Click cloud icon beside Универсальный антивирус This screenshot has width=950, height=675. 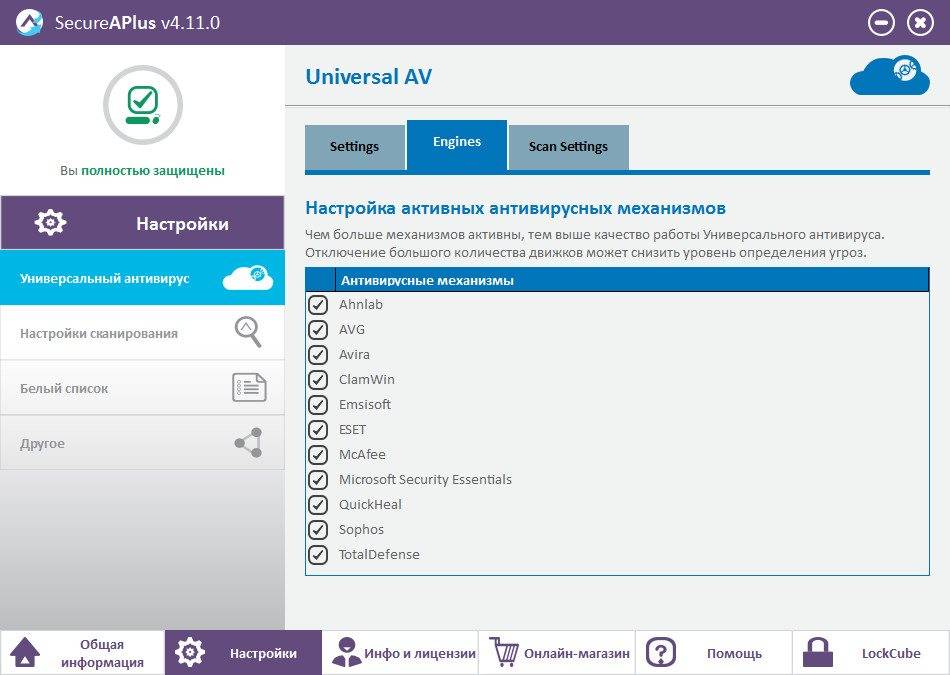pos(248,278)
